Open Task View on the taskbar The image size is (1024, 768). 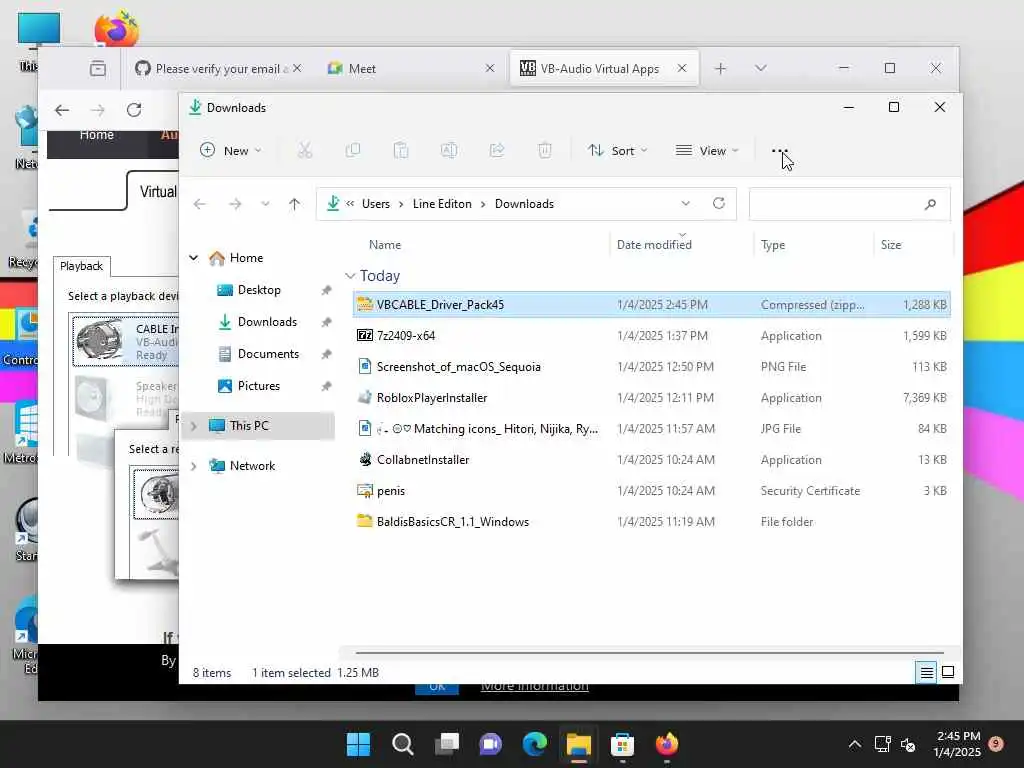(447, 744)
